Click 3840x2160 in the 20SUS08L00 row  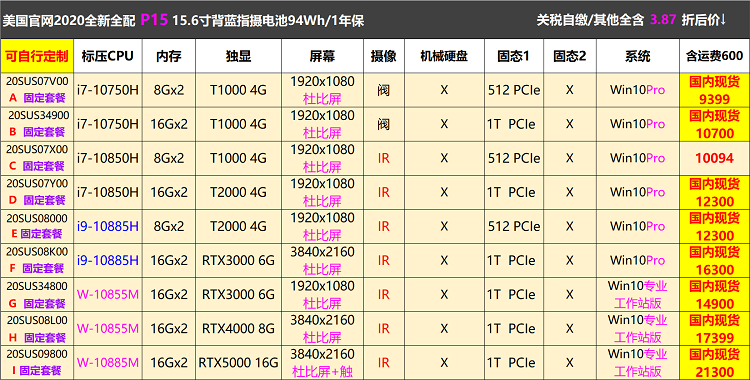[x=322, y=320]
